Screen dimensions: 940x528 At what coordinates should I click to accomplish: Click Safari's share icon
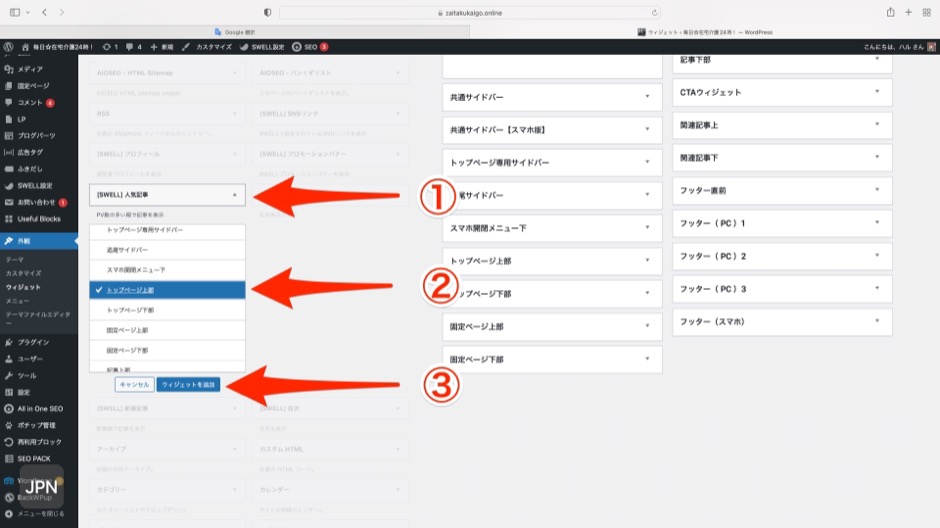889,12
